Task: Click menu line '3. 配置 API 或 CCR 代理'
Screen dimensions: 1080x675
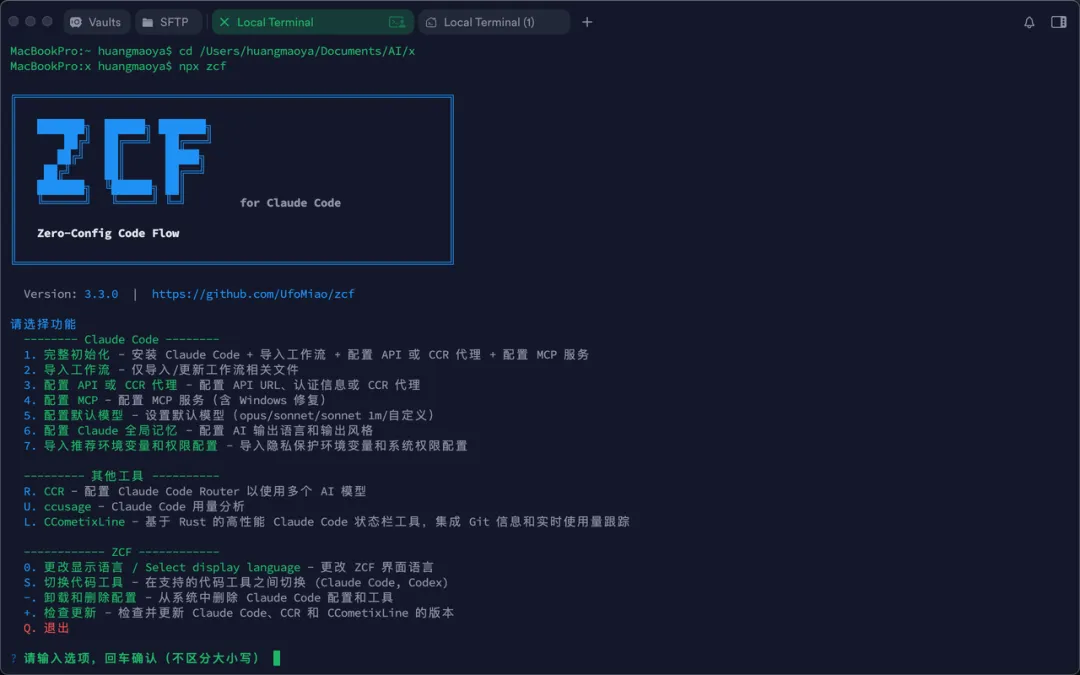Action: tap(222, 385)
